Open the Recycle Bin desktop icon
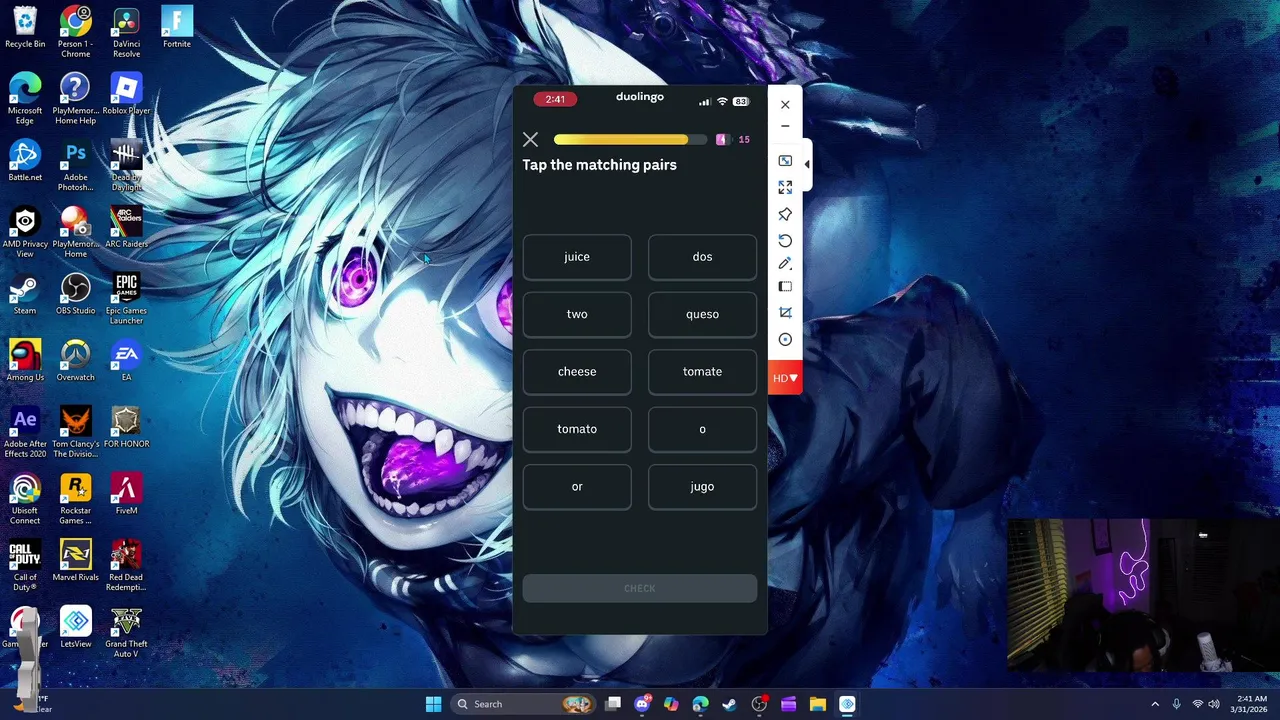This screenshot has width=1280, height=720. point(25,28)
